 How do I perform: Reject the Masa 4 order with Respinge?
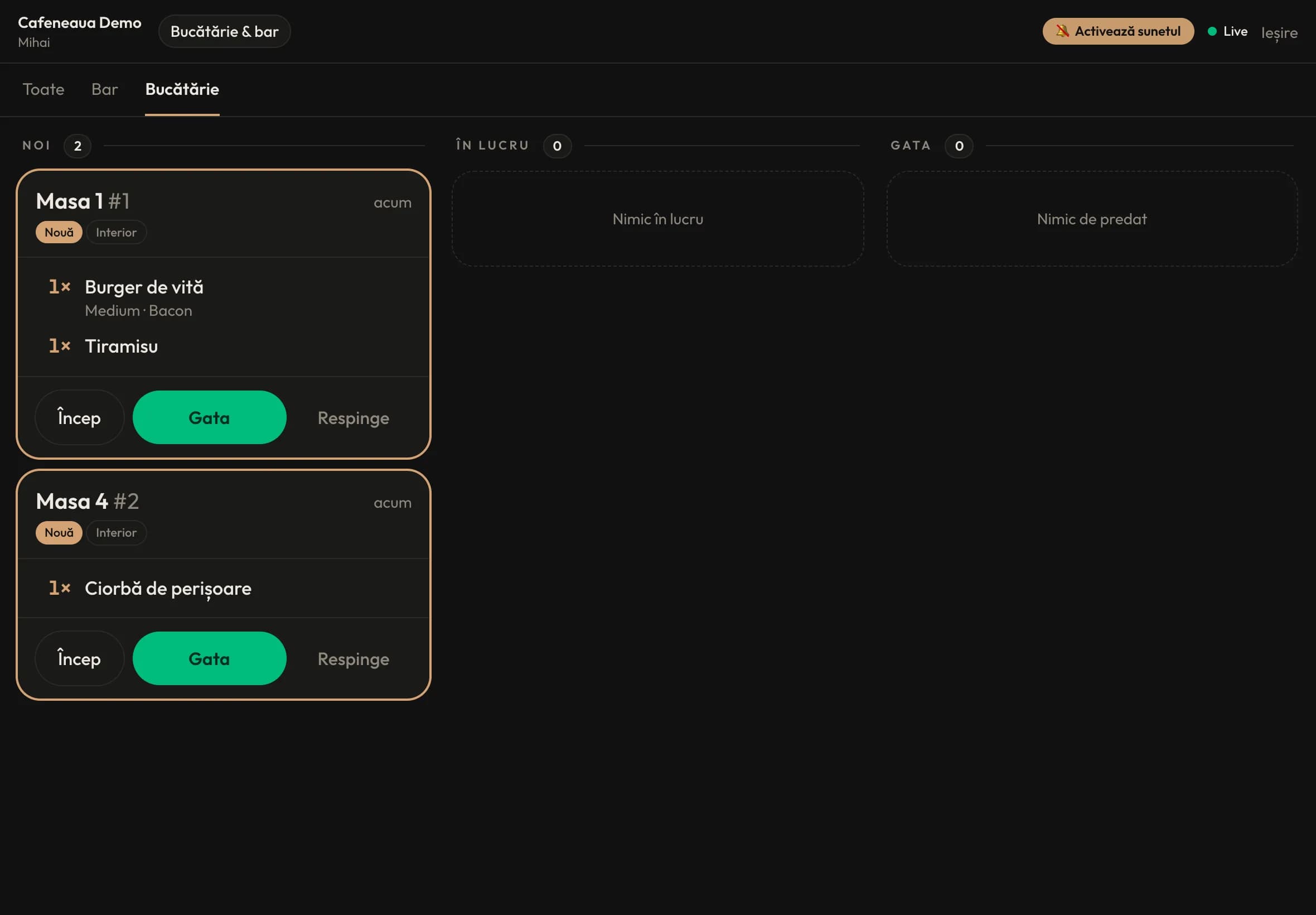click(x=354, y=659)
